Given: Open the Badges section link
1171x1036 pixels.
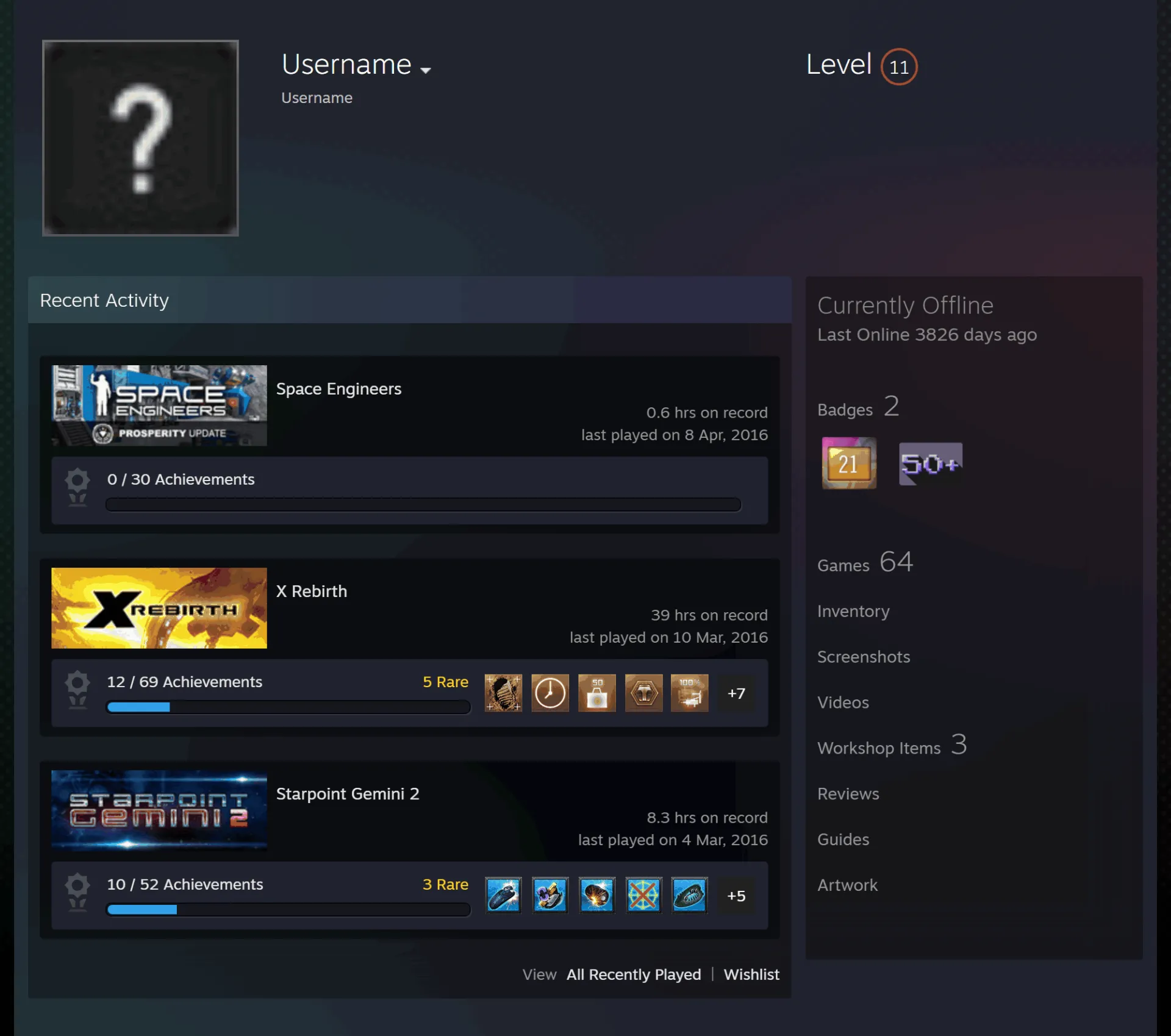Looking at the screenshot, I should (858, 407).
